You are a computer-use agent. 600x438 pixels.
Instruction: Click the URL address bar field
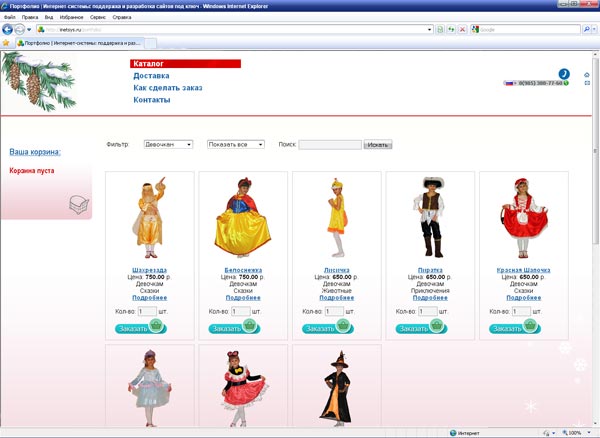pyautogui.click(x=235, y=29)
